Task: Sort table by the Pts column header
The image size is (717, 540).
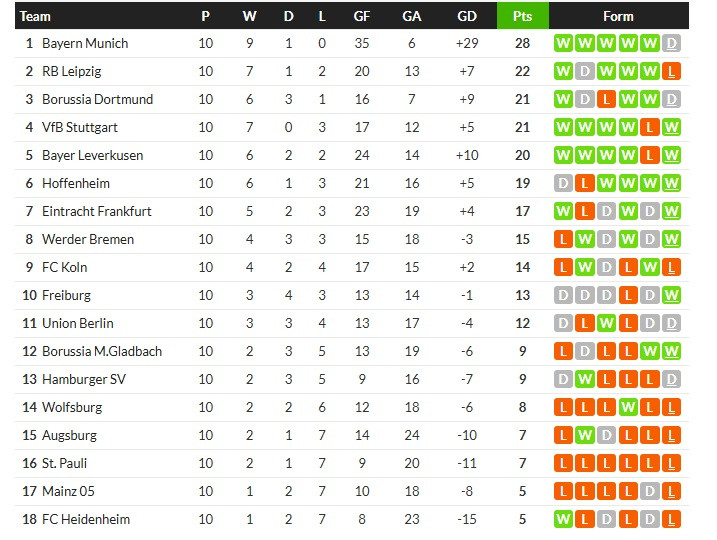Action: click(x=522, y=16)
